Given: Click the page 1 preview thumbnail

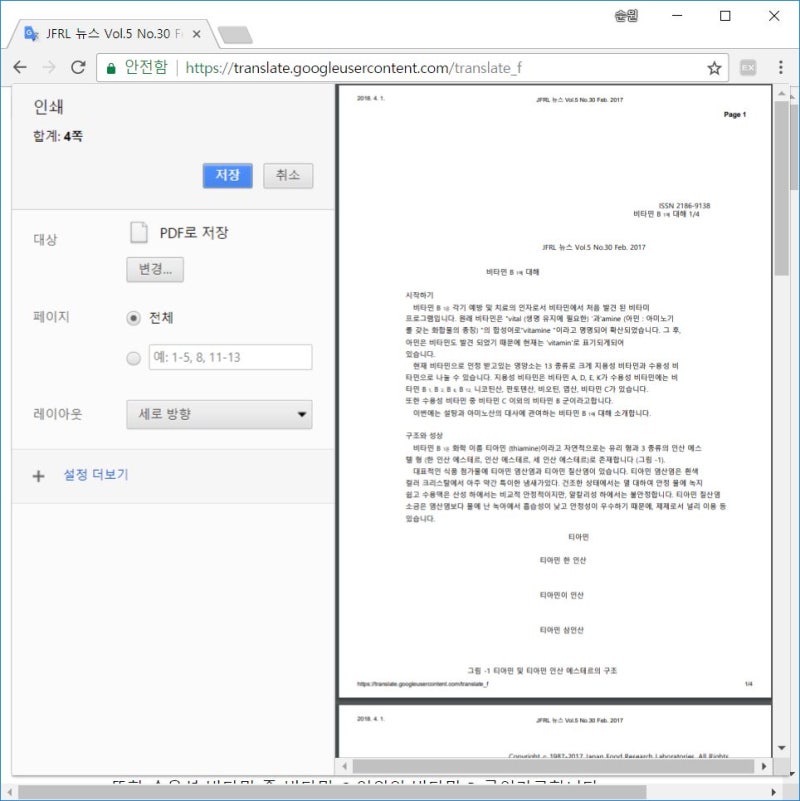Looking at the screenshot, I should point(555,391).
